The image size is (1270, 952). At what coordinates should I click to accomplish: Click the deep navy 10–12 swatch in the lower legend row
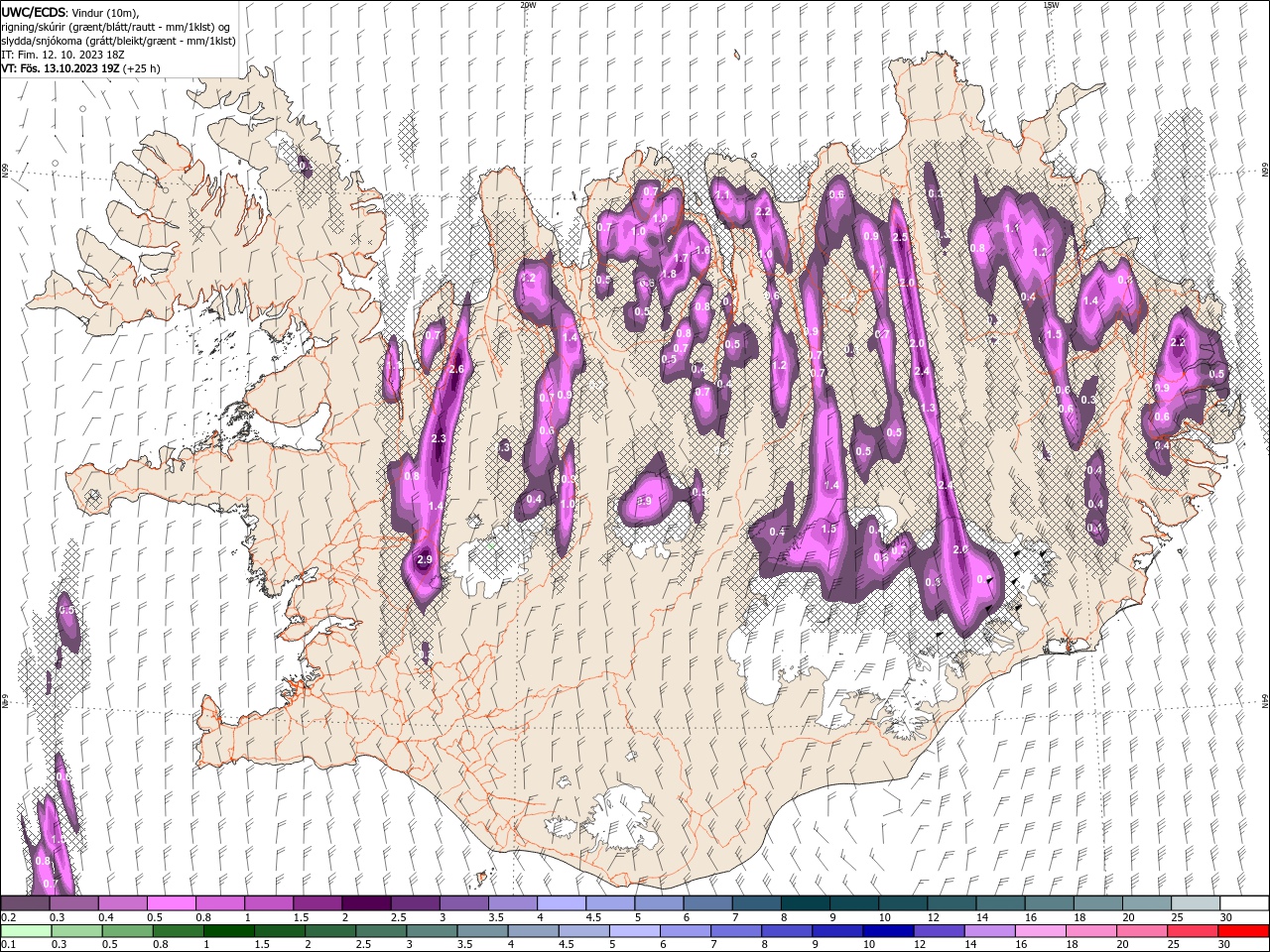pos(888,931)
